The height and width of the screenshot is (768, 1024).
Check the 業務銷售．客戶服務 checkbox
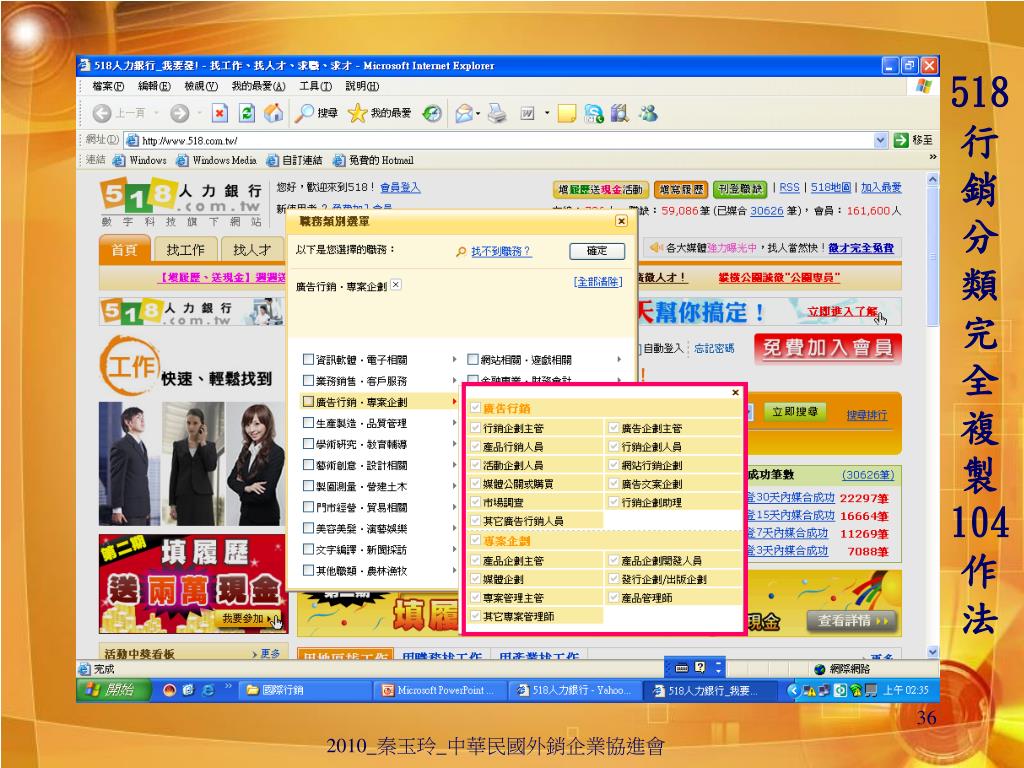point(308,380)
